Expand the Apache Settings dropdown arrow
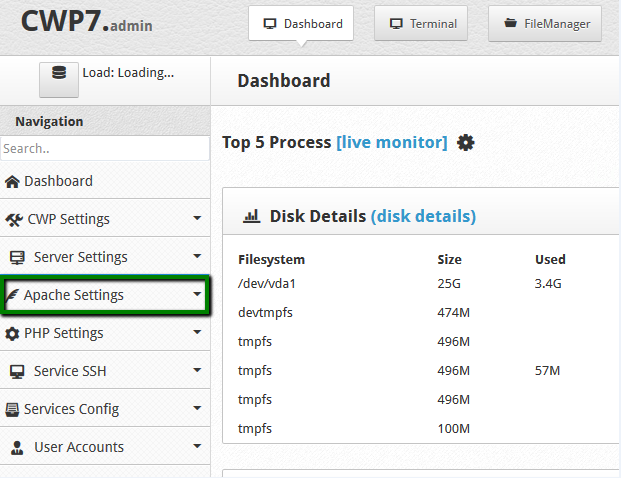The image size is (621, 478). click(x=197, y=295)
